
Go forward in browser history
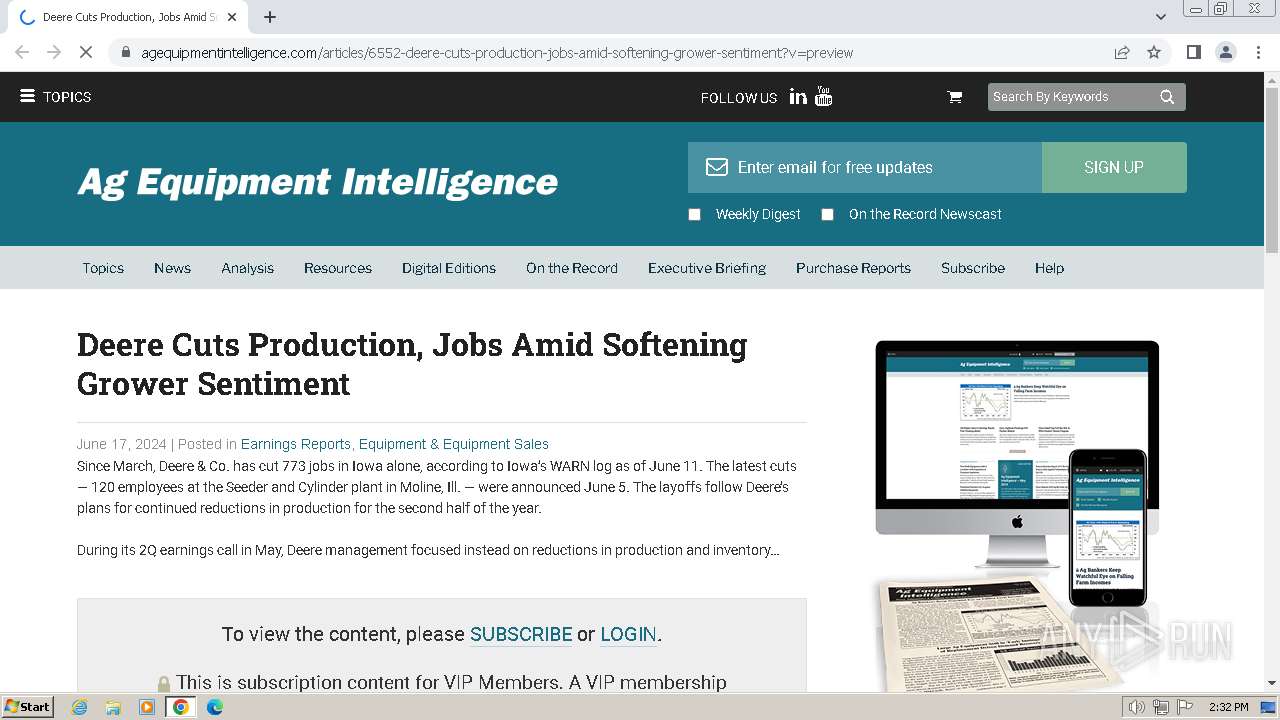(x=54, y=52)
